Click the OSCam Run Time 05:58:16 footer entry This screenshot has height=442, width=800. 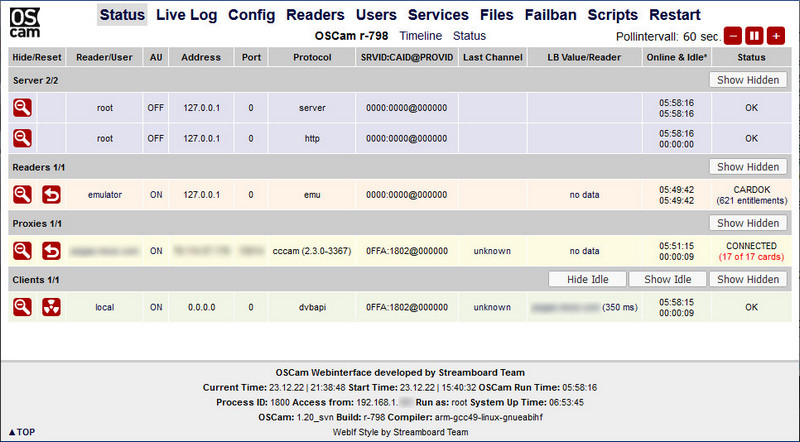point(538,387)
